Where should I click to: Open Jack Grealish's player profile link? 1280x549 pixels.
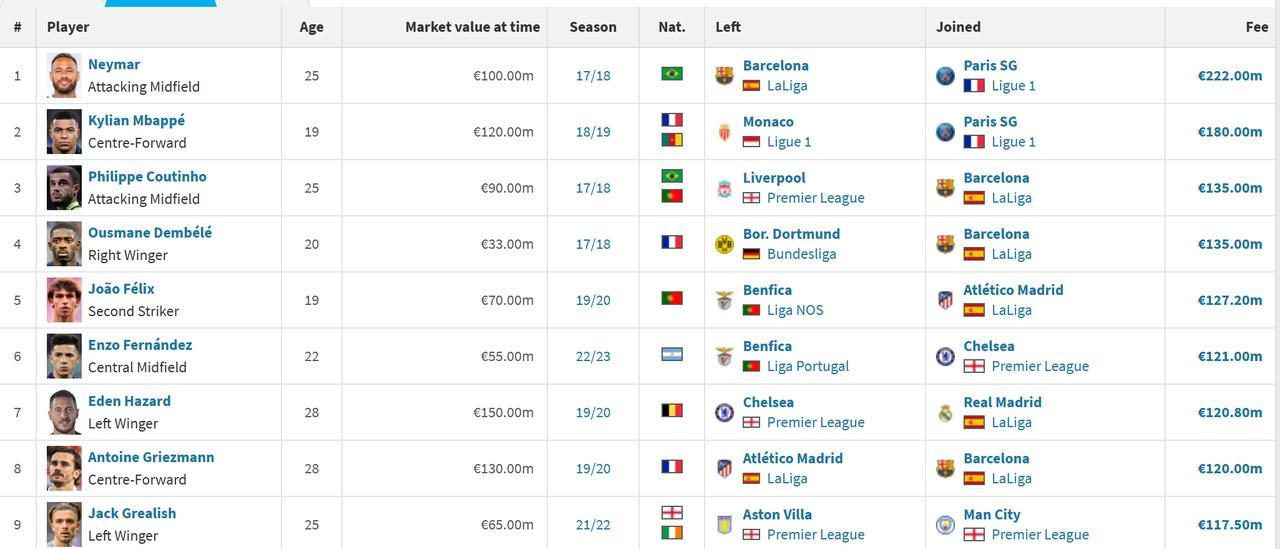pyautogui.click(x=132, y=513)
